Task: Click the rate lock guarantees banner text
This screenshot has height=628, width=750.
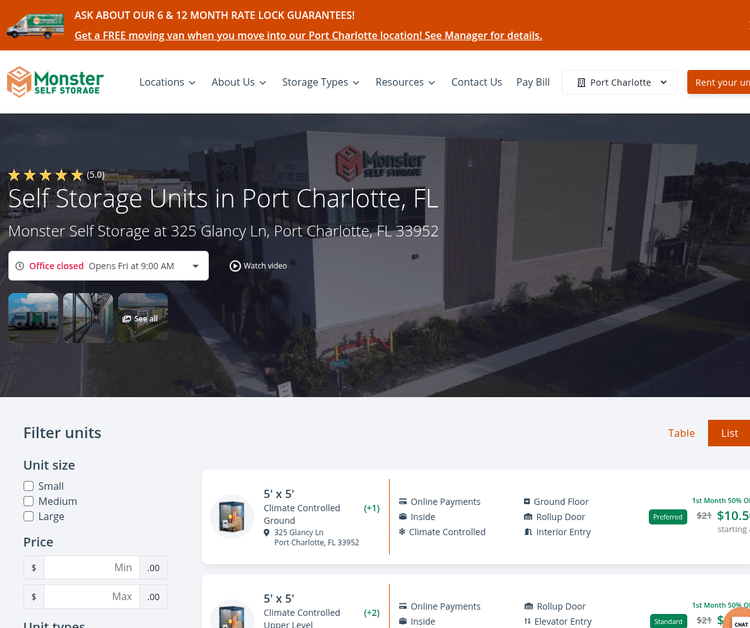Action: 214,15
